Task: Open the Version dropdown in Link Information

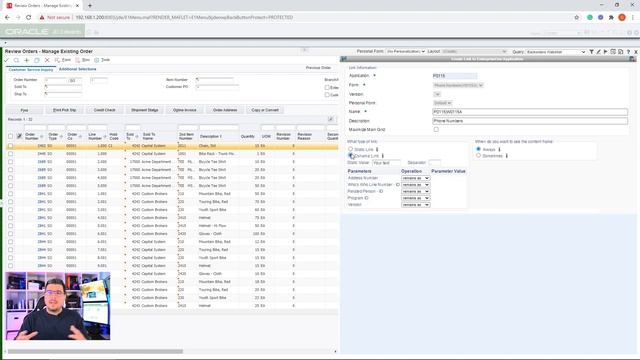Action: (437, 94)
